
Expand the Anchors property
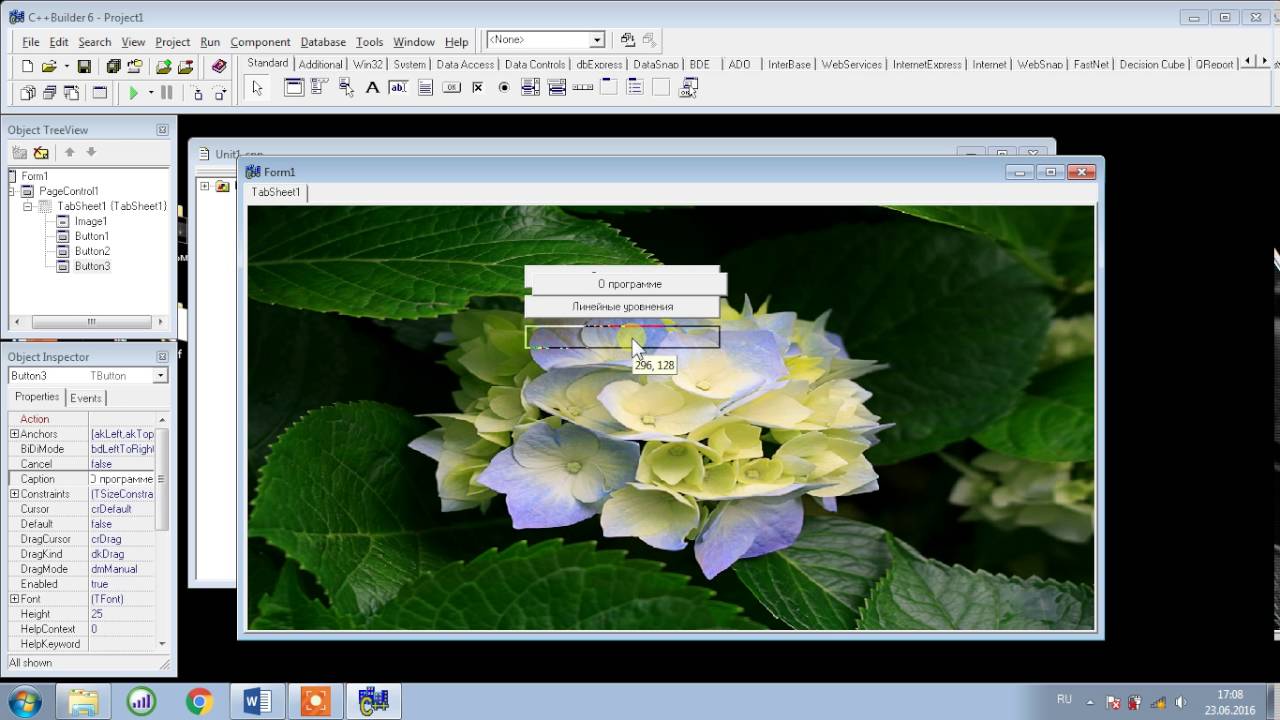pos(14,434)
